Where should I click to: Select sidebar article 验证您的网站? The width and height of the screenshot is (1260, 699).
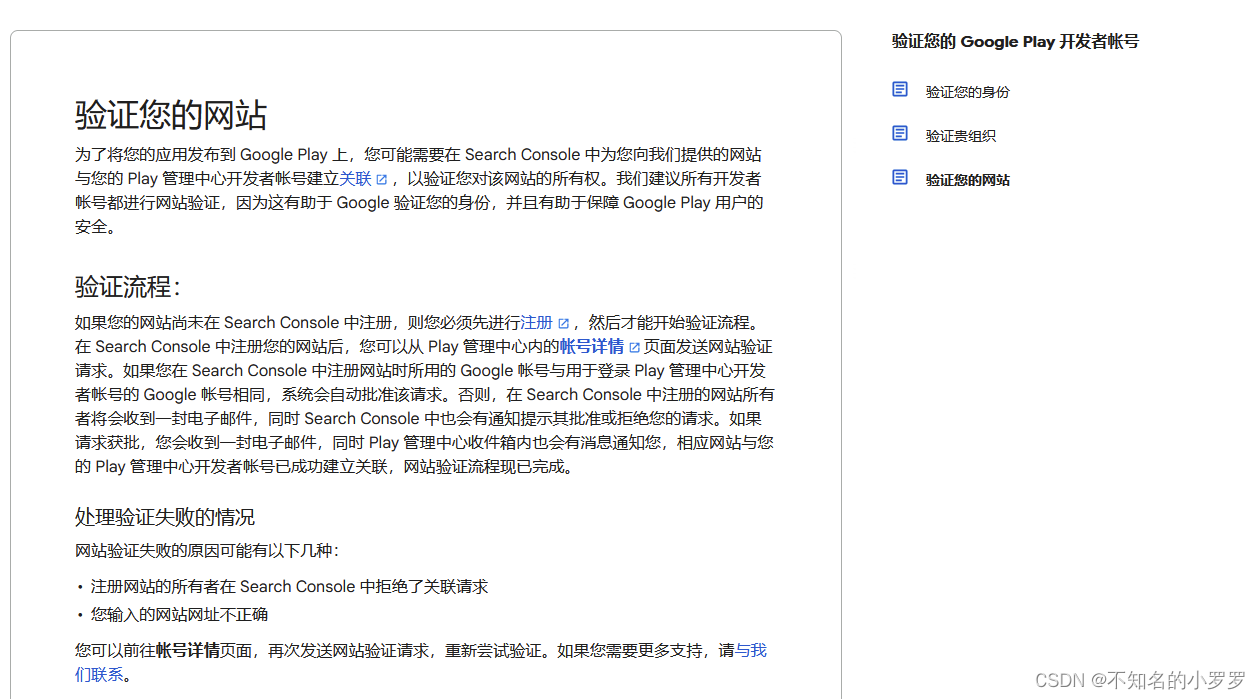967,180
